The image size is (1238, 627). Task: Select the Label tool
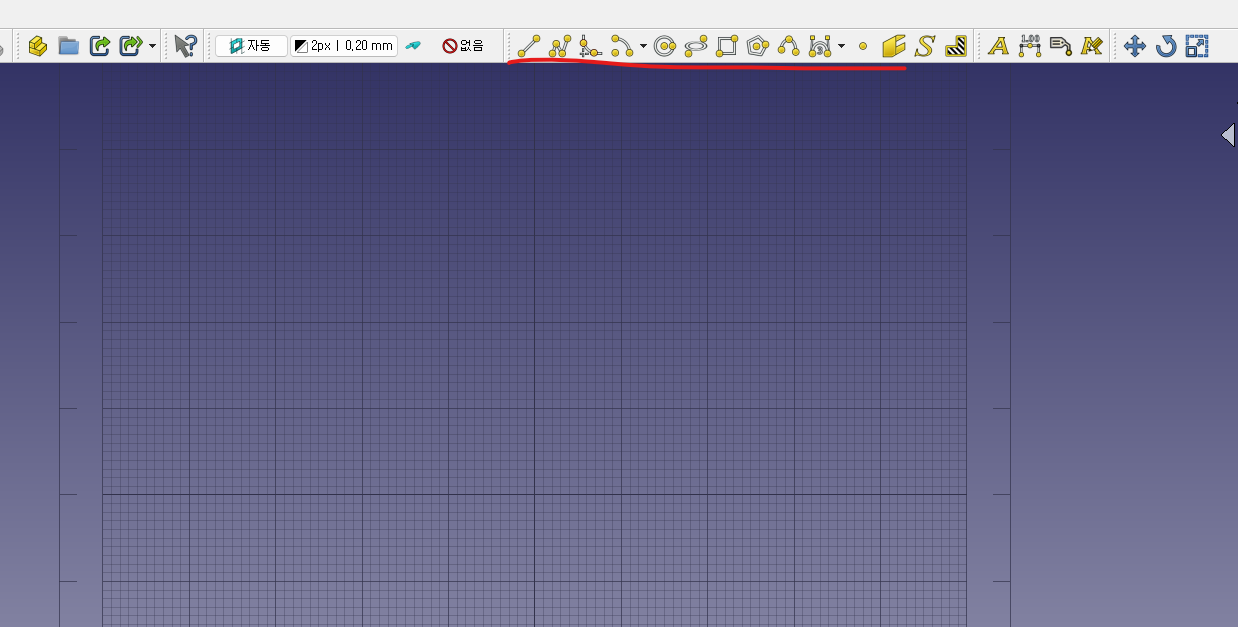pyautogui.click(x=1061, y=46)
